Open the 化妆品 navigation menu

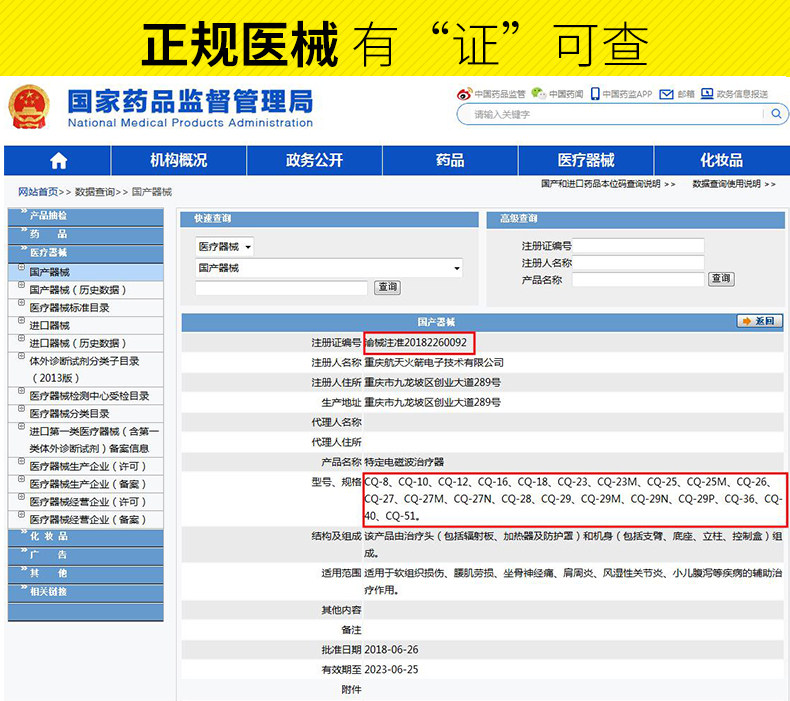tap(721, 161)
